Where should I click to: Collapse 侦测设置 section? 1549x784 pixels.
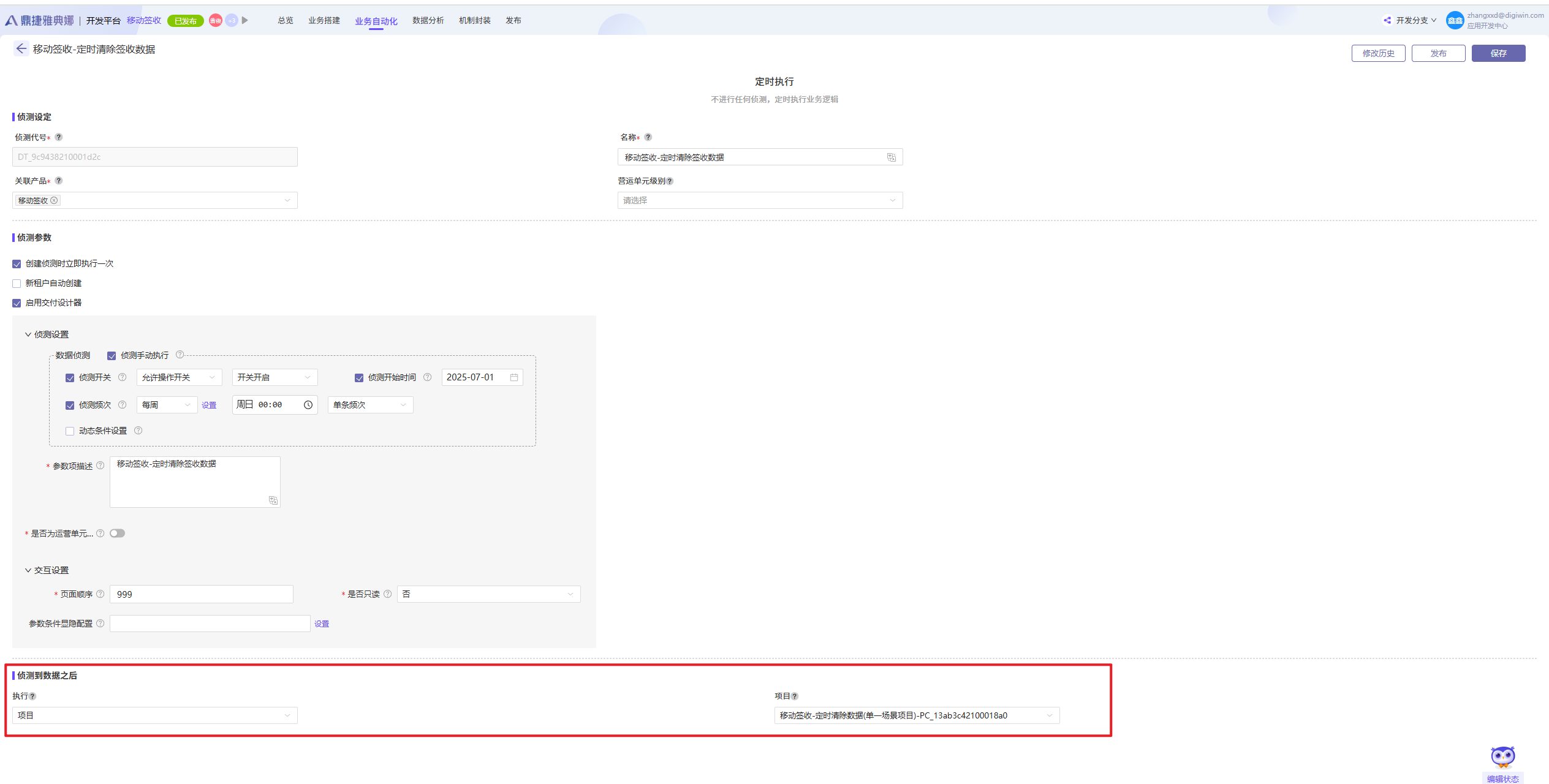click(28, 334)
